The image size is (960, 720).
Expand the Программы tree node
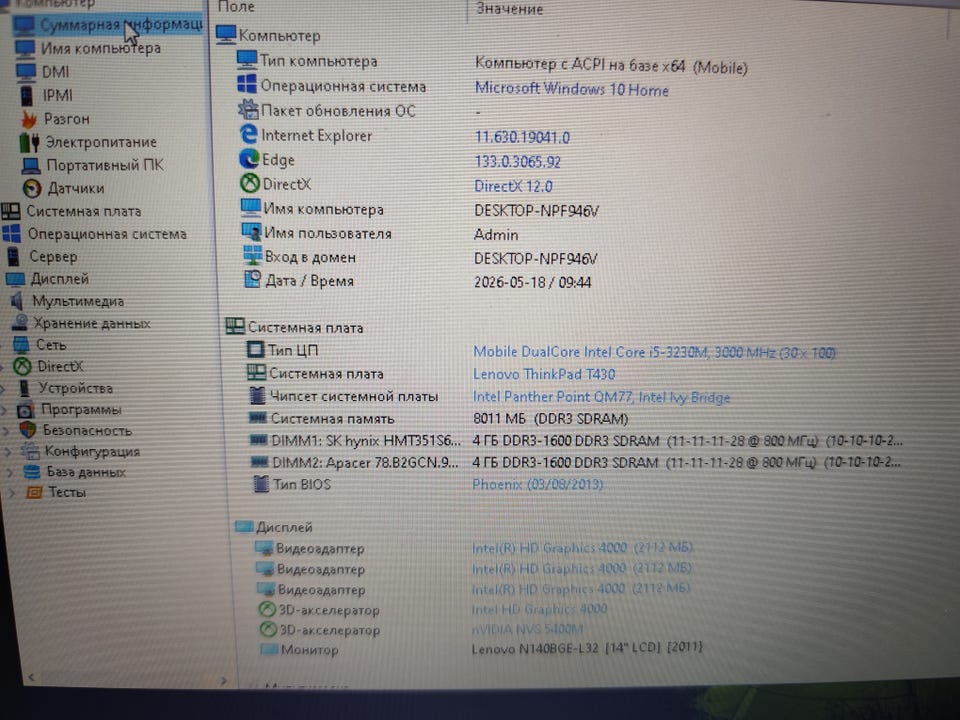tap(4, 410)
